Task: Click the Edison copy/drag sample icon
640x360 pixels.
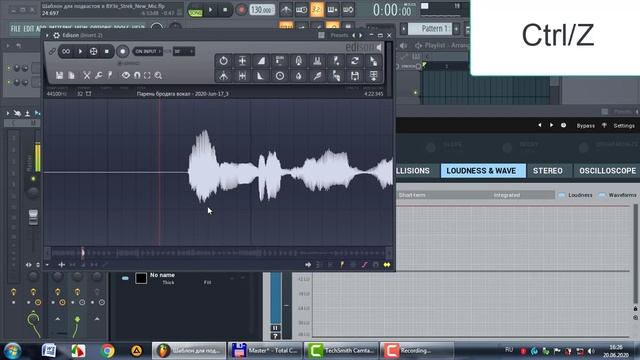Action: [71, 76]
